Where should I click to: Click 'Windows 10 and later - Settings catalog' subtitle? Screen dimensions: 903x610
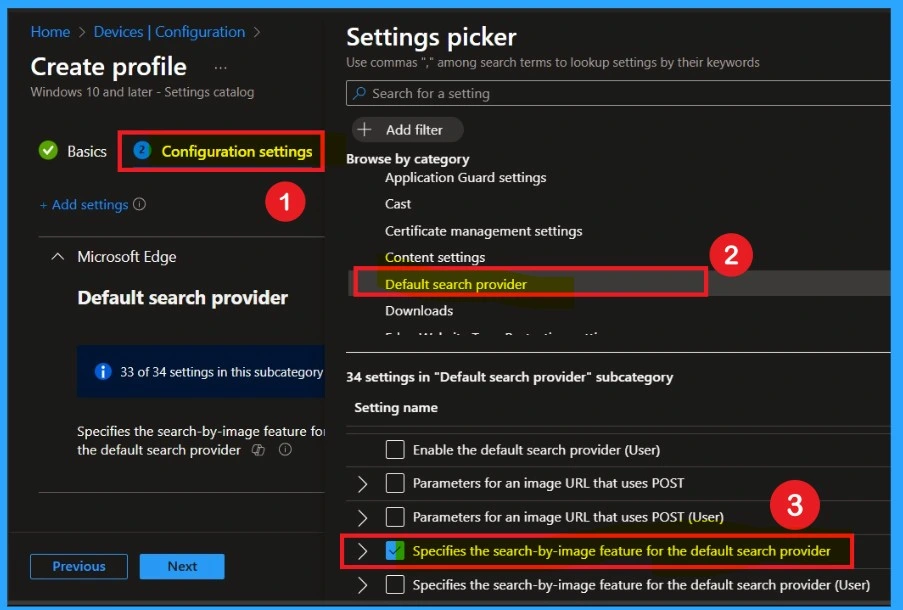(x=142, y=92)
